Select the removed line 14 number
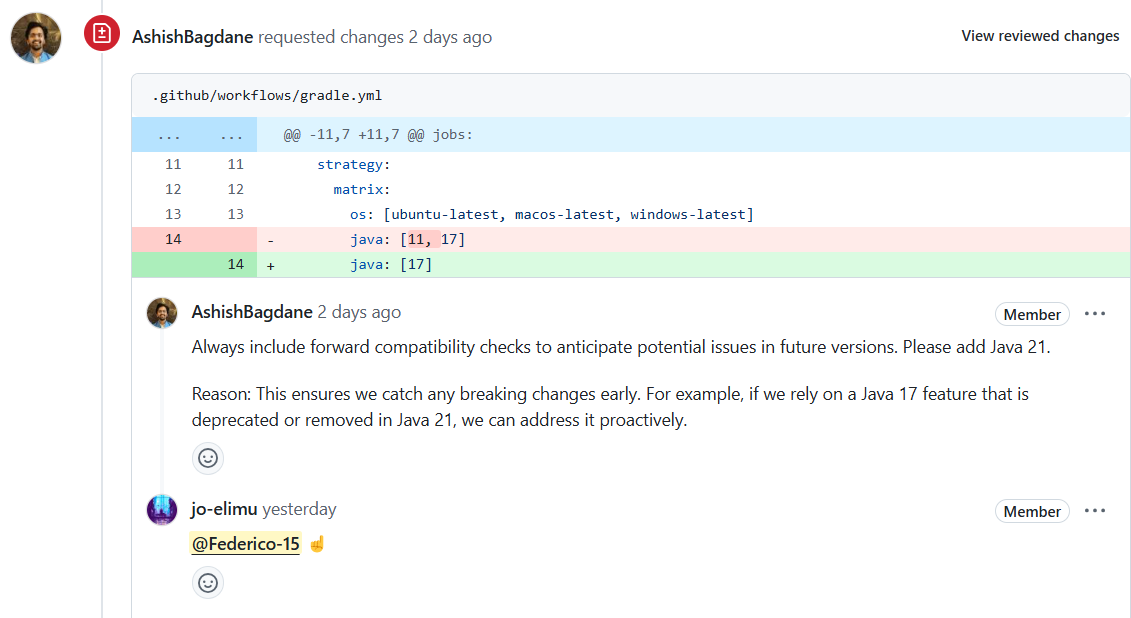 (173, 239)
